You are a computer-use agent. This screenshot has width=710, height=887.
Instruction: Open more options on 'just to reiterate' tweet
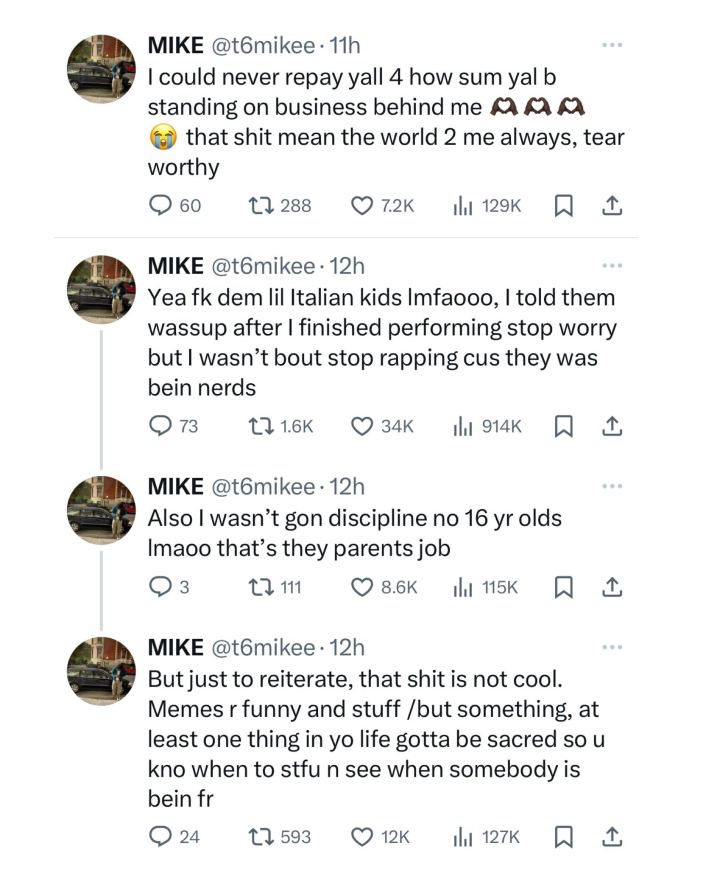[612, 647]
